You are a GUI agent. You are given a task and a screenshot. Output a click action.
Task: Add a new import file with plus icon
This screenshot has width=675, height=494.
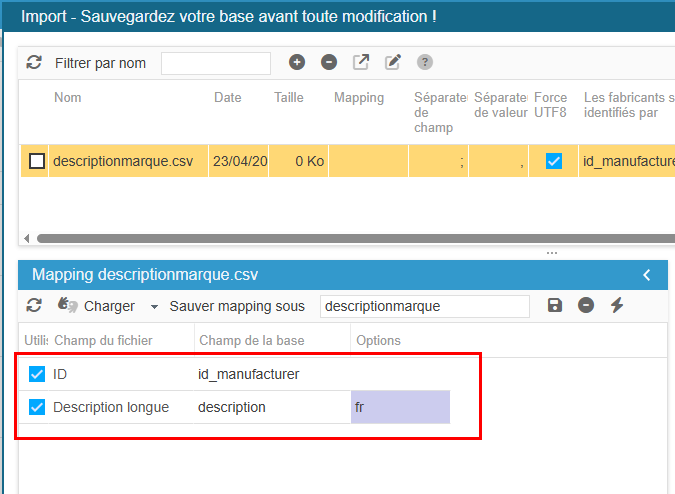point(297,62)
